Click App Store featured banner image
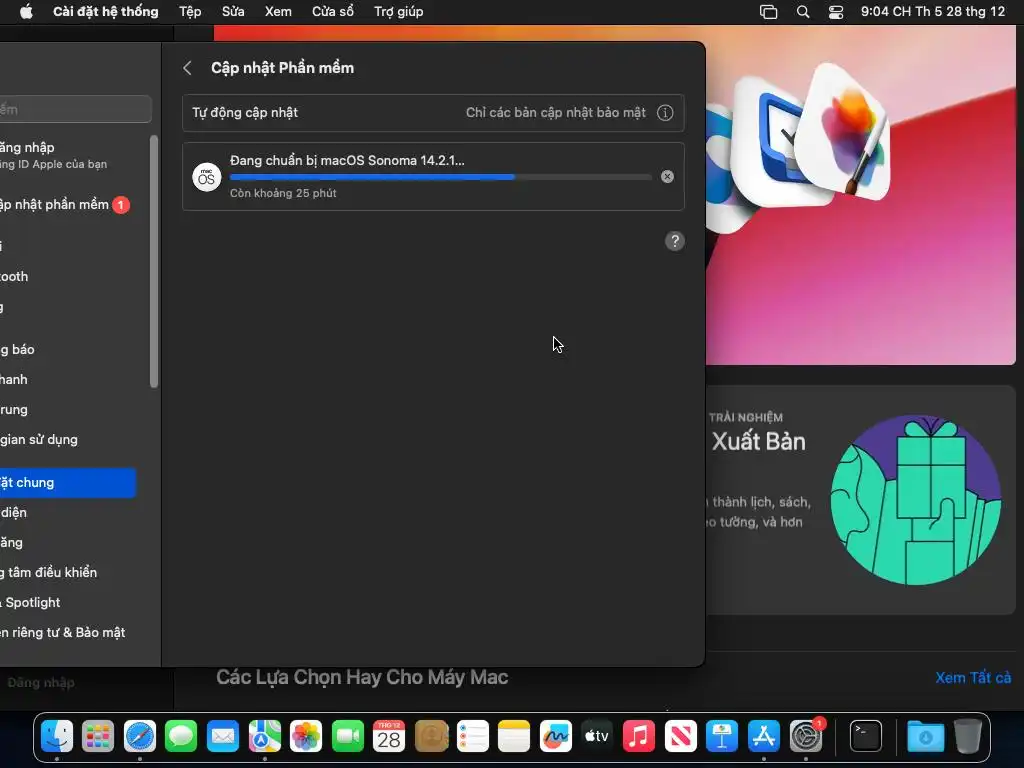Viewport: 1024px width, 768px height. tap(861, 196)
